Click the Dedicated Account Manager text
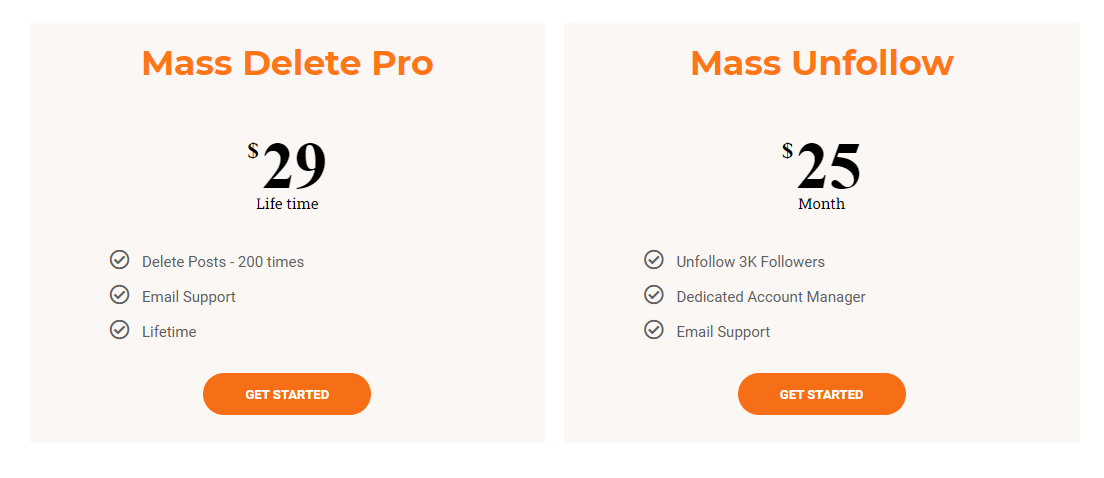 (x=771, y=297)
